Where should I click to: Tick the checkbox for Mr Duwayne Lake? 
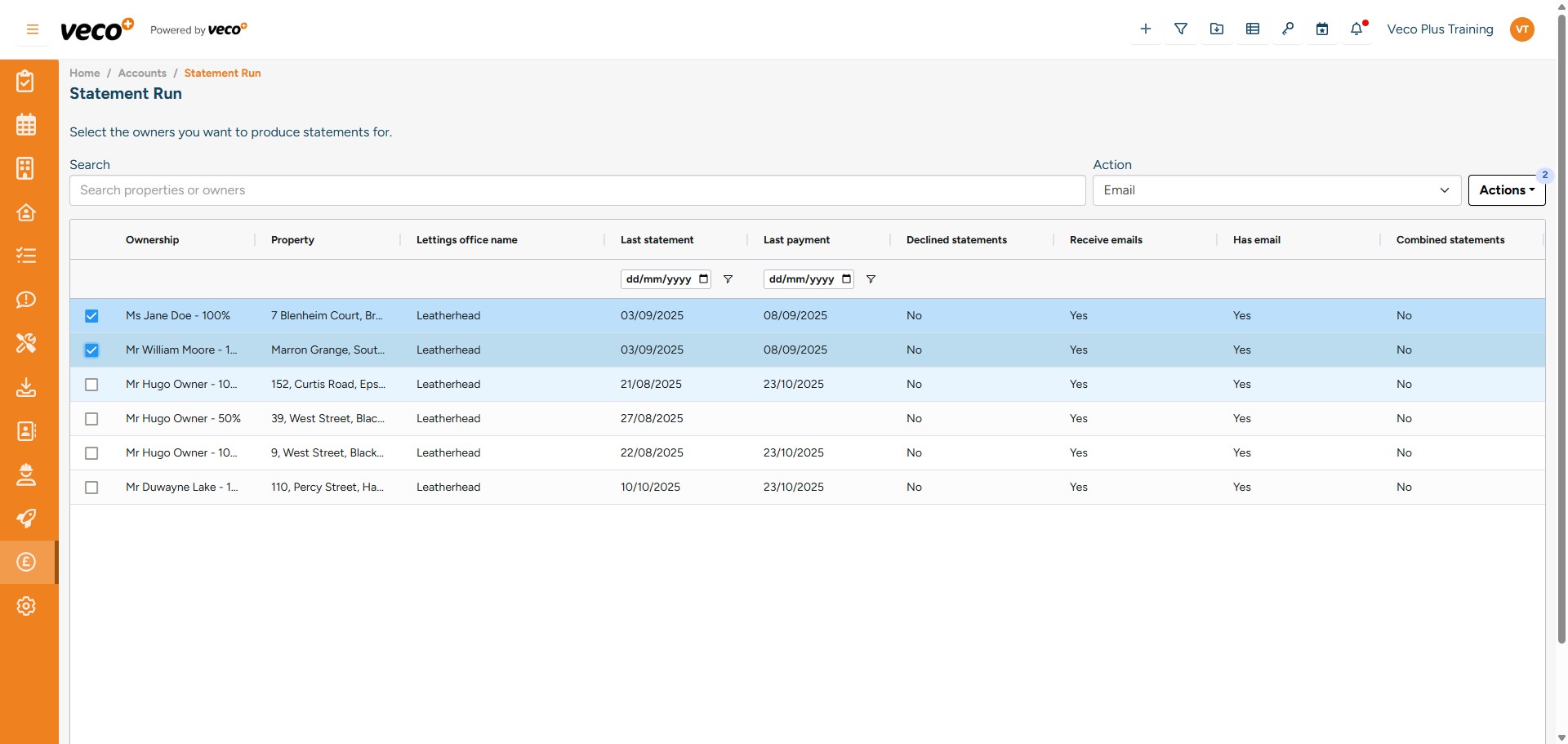pyautogui.click(x=91, y=488)
